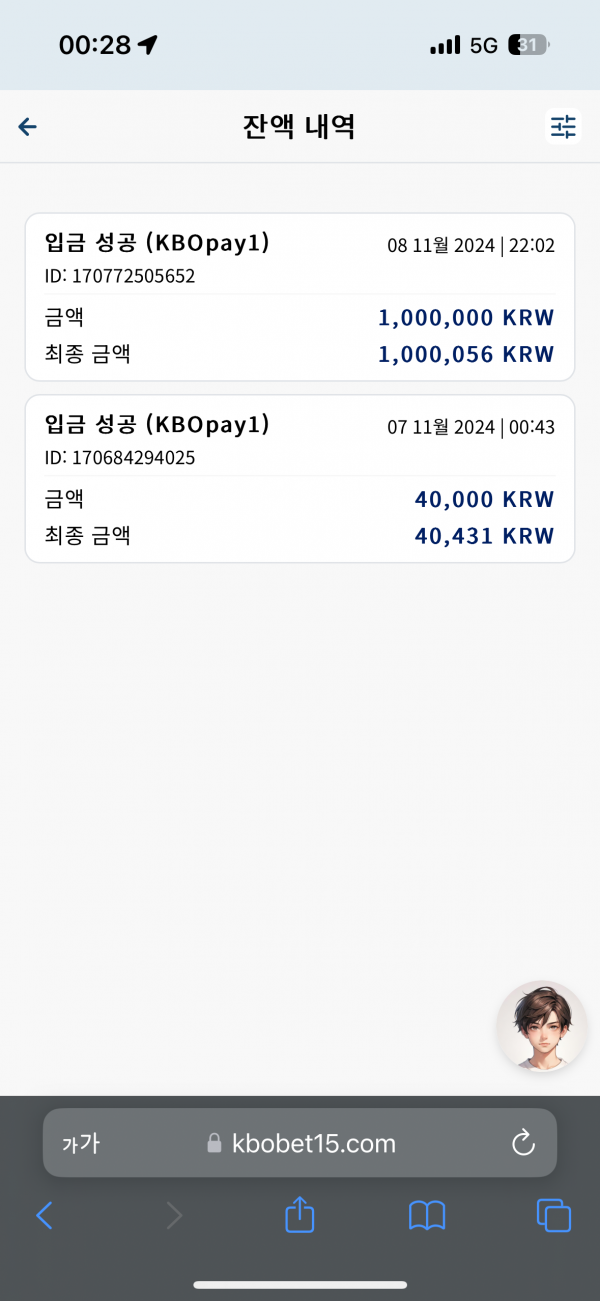The height and width of the screenshot is (1301, 600).
Task: Tap the 잔액 내역 page title
Action: [299, 127]
